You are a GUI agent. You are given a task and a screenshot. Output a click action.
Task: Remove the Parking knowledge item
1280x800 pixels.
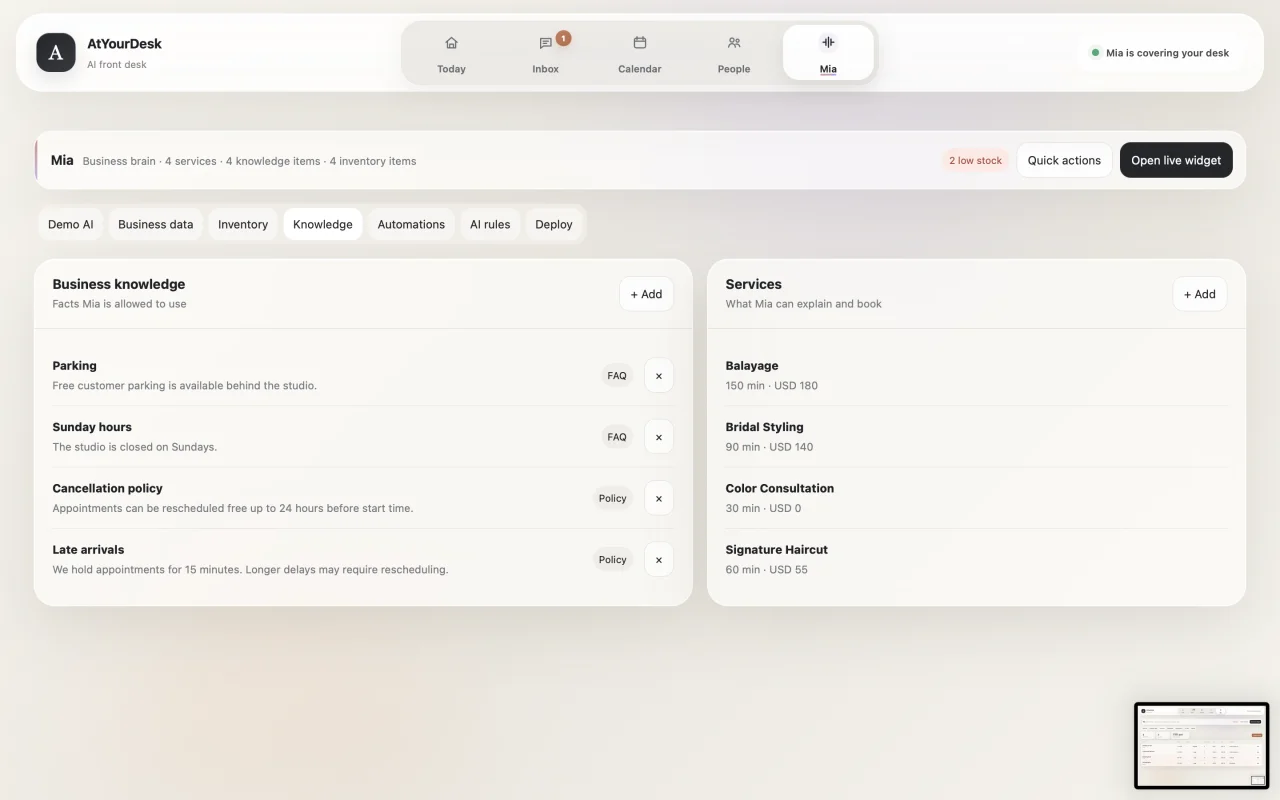(659, 376)
